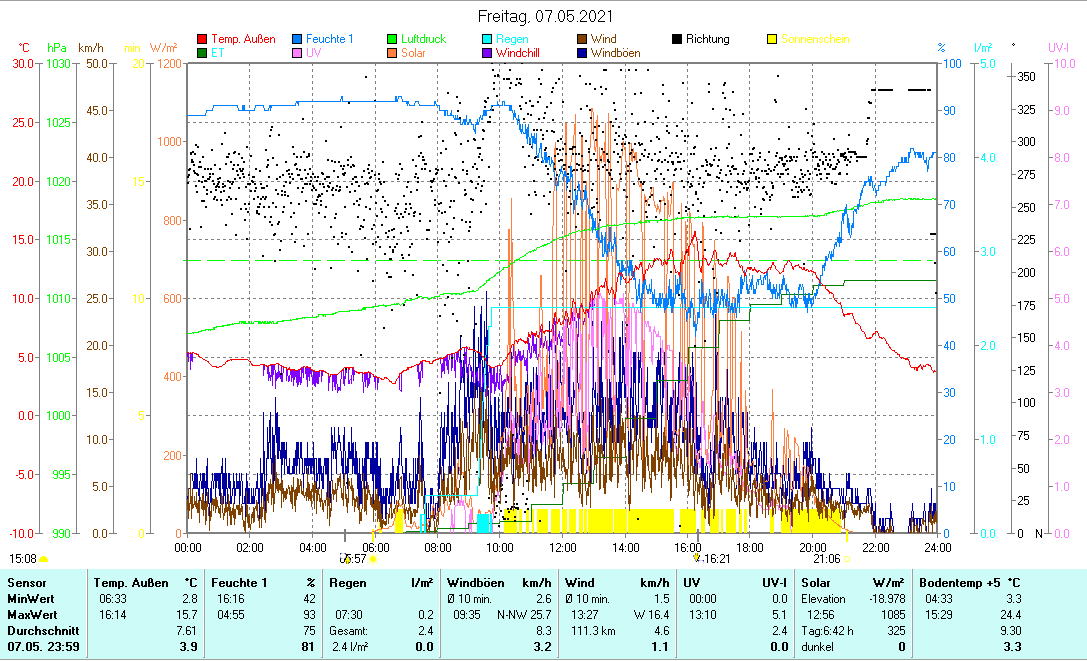1087x661 pixels.
Task: Click the red Temp. Außen legend swatch
Action: (203, 40)
